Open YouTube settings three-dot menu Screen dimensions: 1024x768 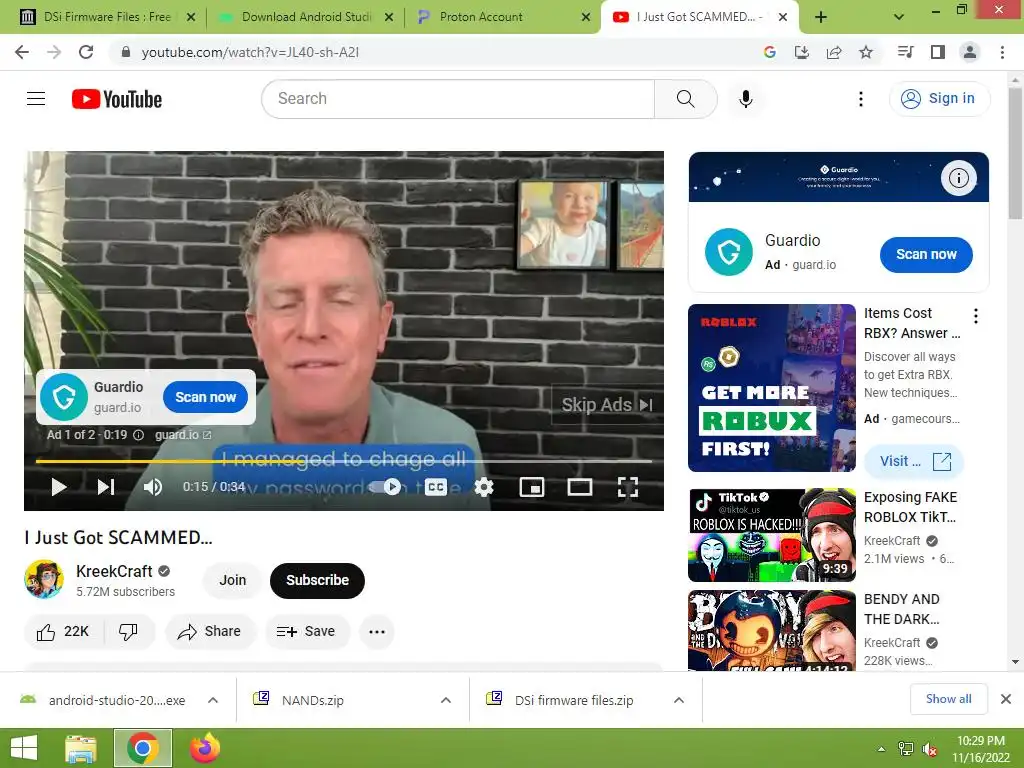861,99
